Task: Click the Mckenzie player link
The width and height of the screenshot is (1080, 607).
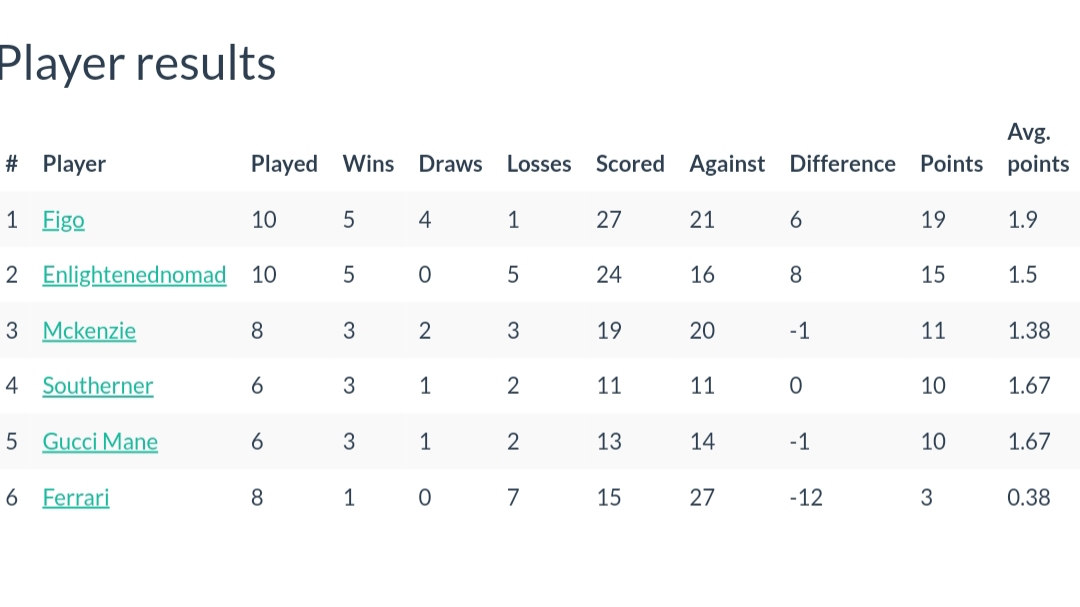Action: [89, 331]
